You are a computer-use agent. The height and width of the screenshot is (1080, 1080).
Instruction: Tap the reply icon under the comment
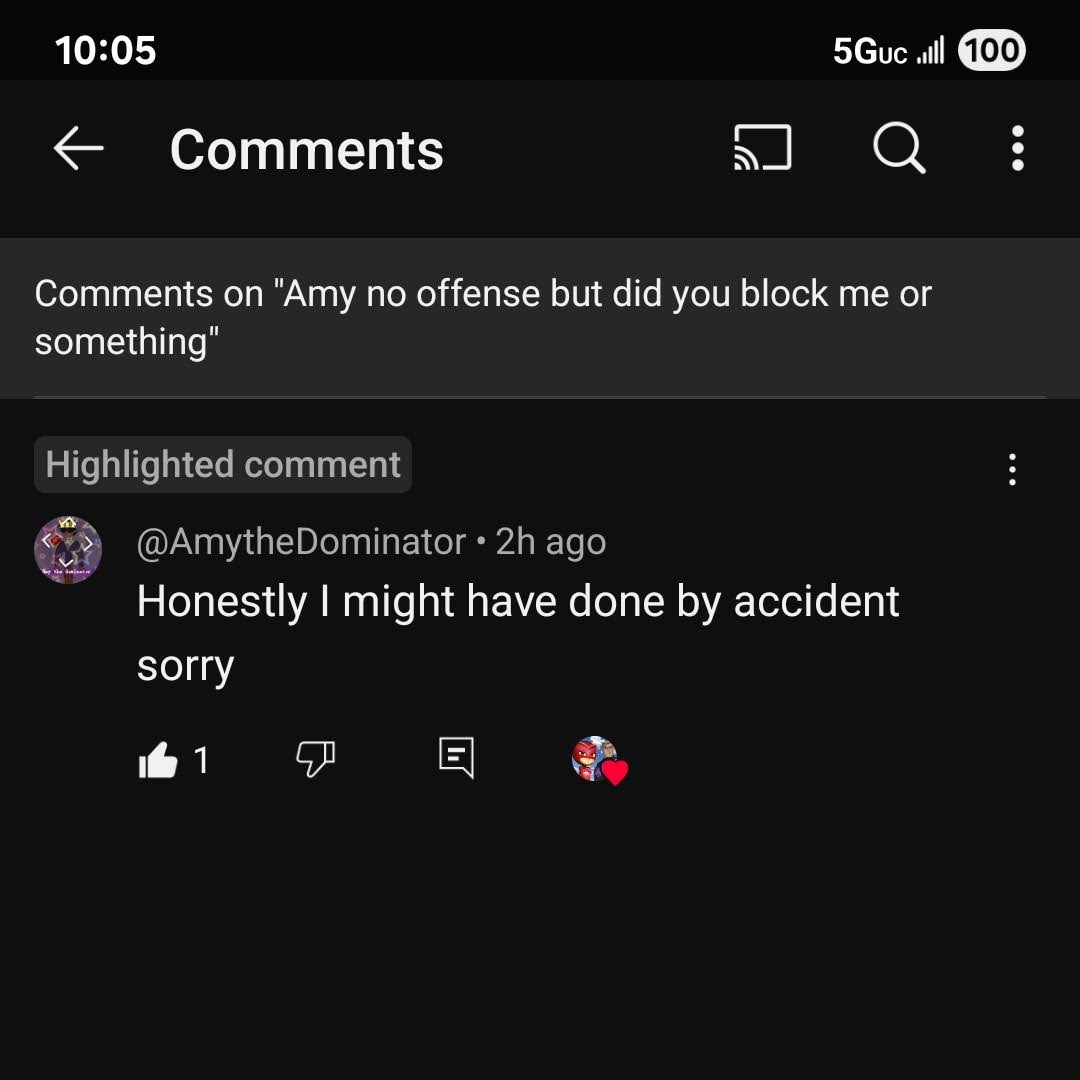pyautogui.click(x=457, y=758)
